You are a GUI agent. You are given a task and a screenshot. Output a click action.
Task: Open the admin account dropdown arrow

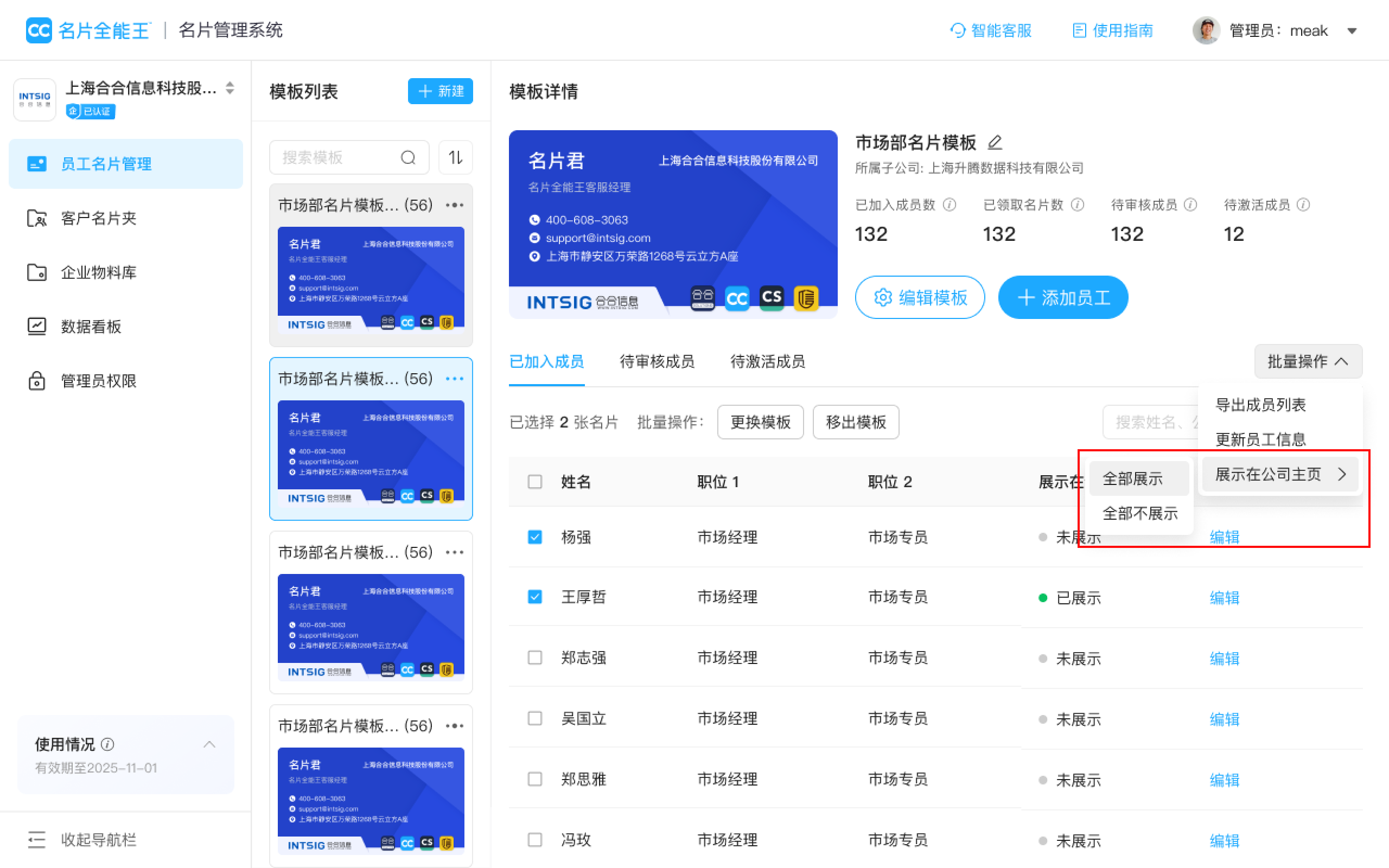point(1352,31)
